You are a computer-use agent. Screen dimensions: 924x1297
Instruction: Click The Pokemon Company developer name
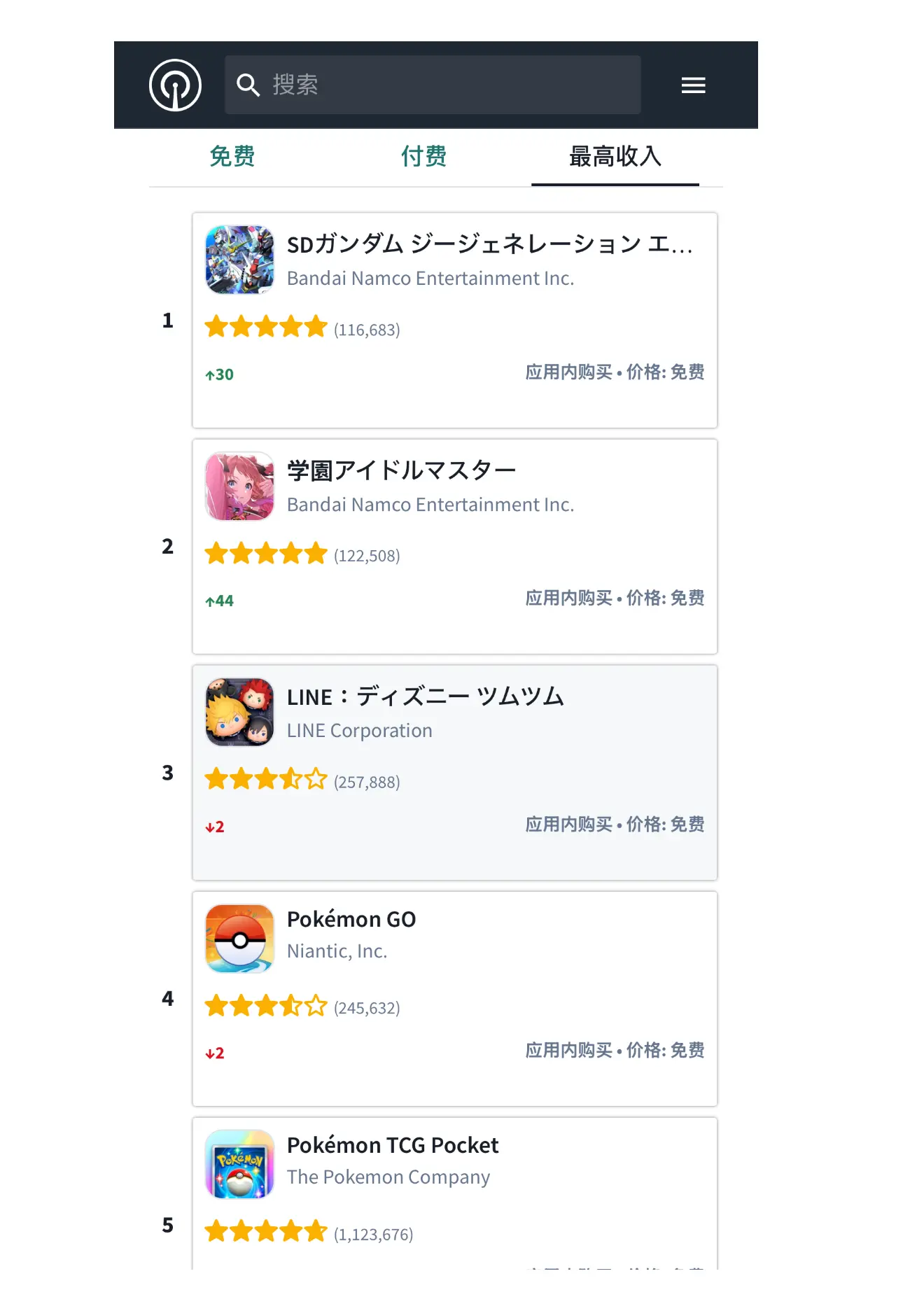pos(388,1177)
